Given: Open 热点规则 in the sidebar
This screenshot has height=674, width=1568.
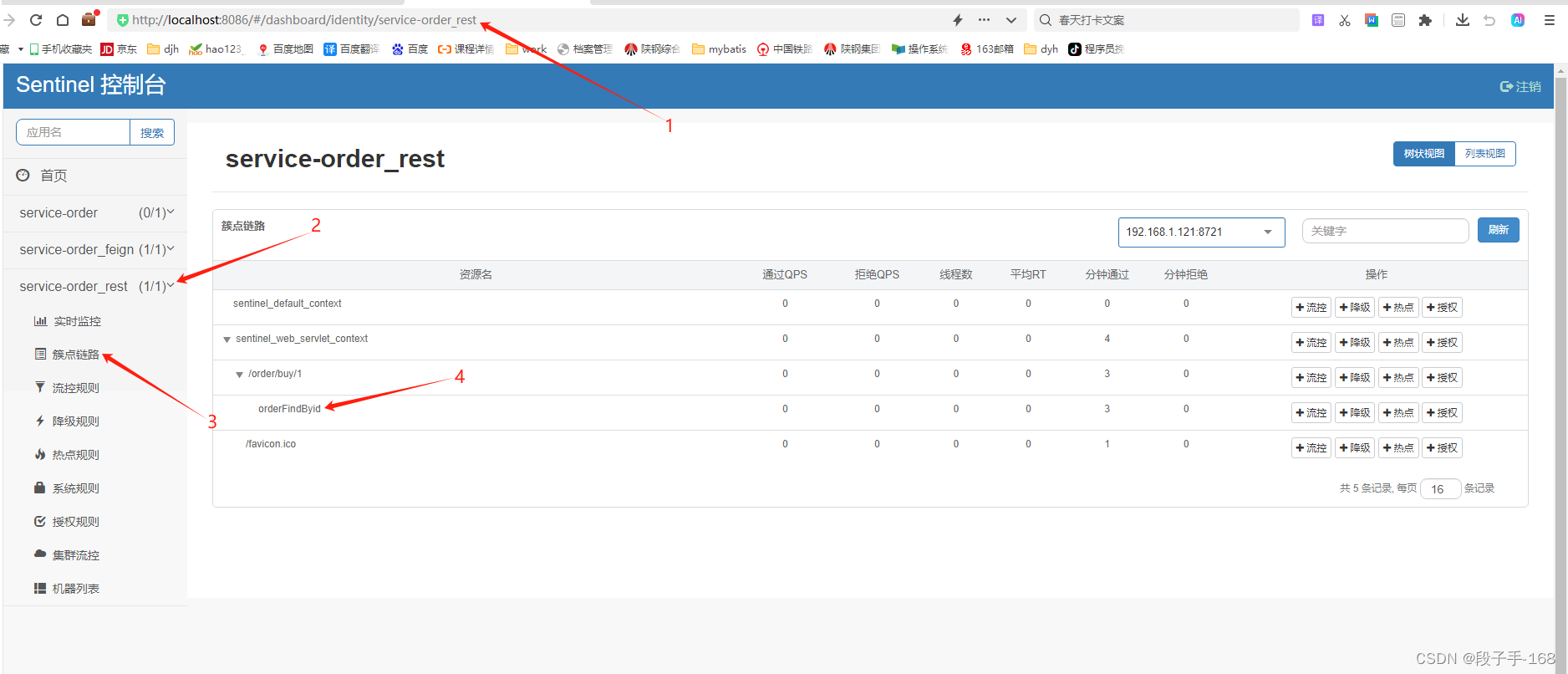Looking at the screenshot, I should click(x=67, y=455).
